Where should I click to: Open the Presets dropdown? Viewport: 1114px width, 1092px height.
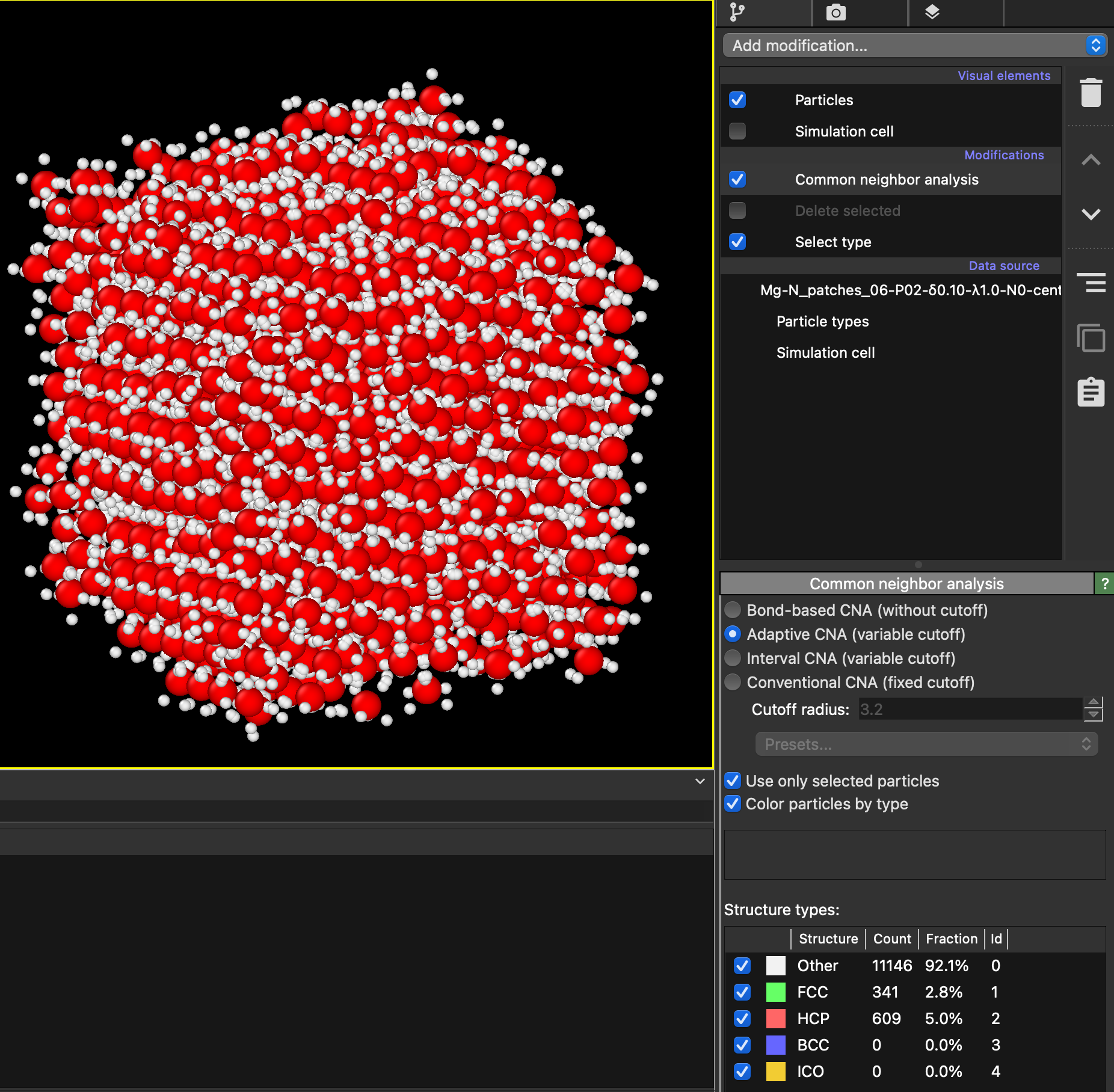pos(926,744)
